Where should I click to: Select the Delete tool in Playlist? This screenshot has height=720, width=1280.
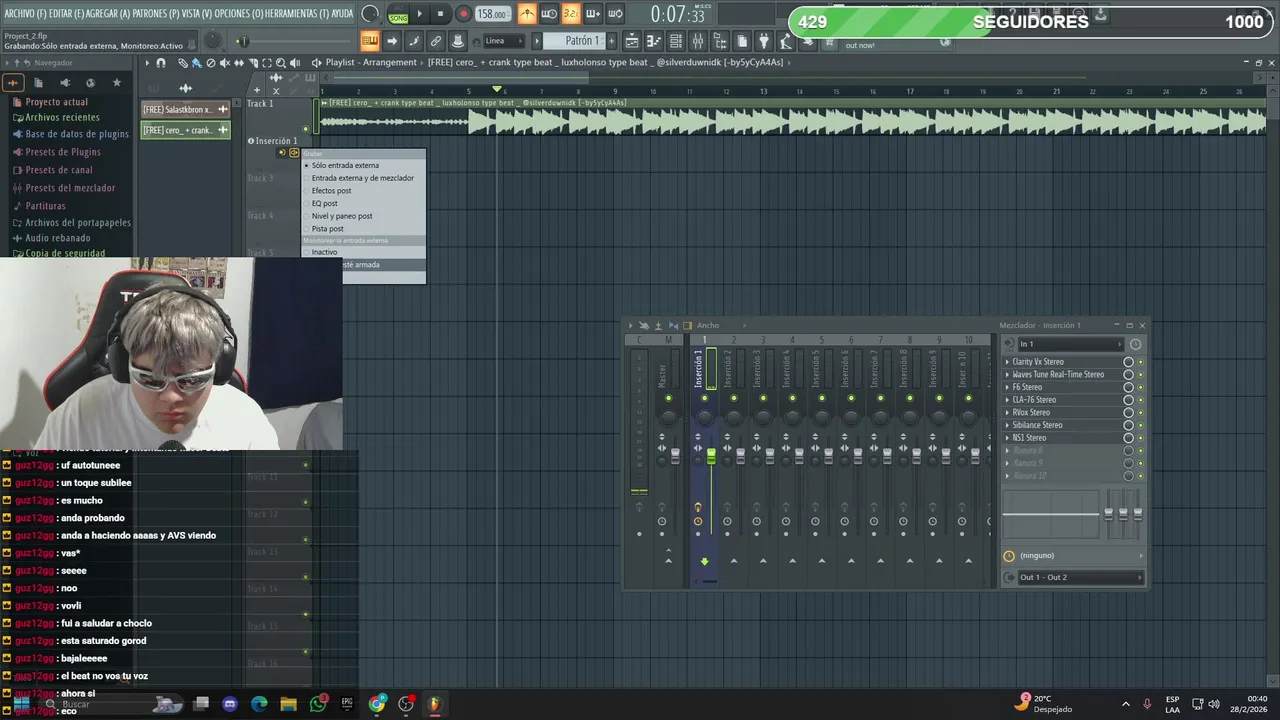(210, 63)
